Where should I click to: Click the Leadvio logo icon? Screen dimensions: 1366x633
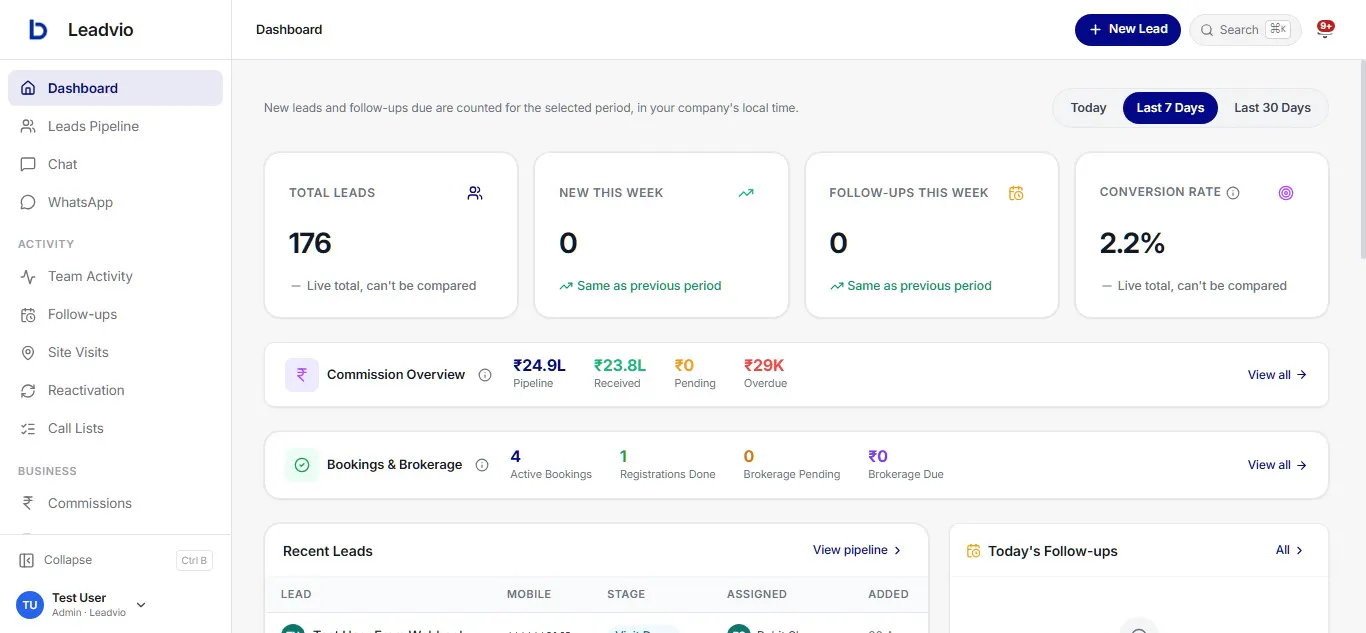coord(38,30)
